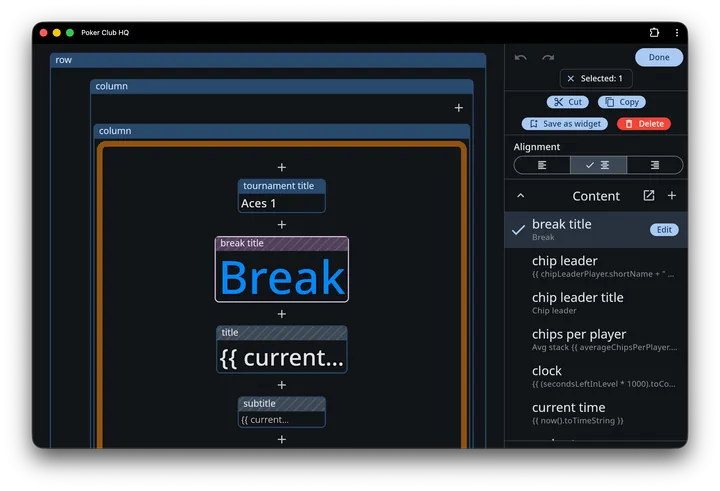Clear selection with X in Selected: 1 chip

pos(570,79)
